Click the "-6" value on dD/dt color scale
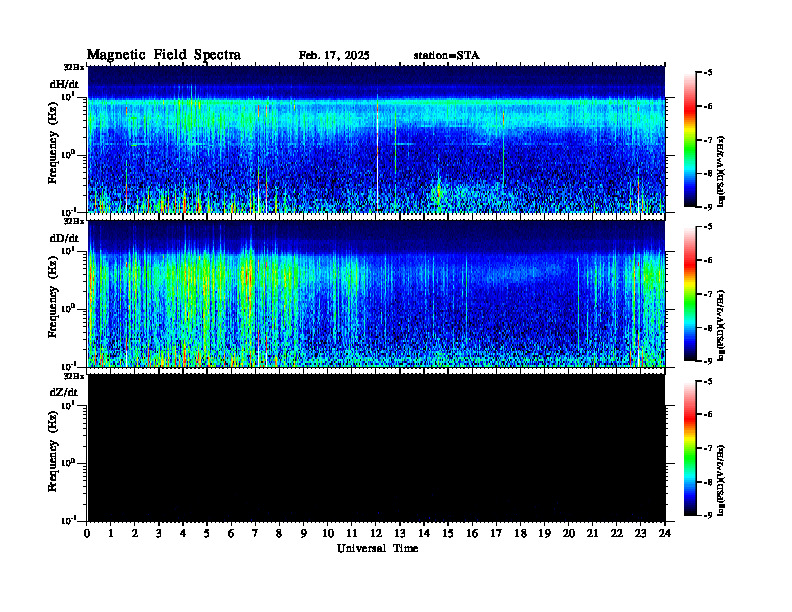Screen dimensions: 792x612 708,260
